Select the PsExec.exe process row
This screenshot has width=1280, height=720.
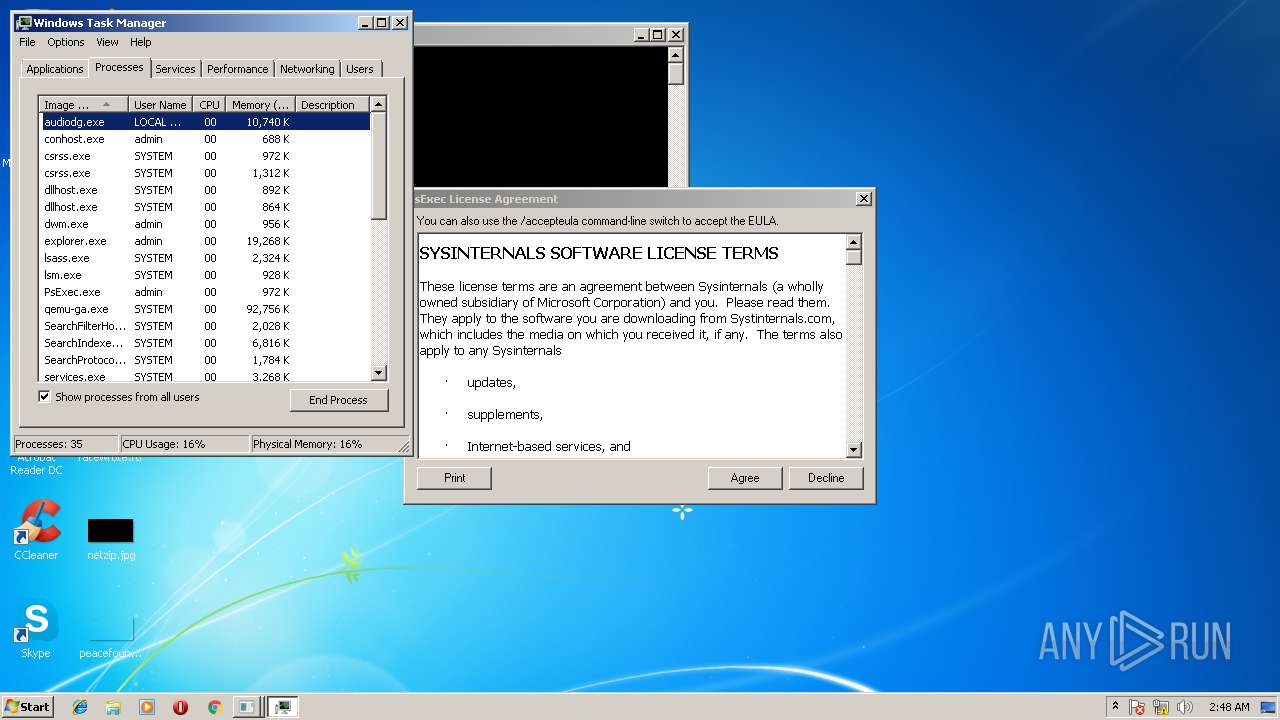205,292
